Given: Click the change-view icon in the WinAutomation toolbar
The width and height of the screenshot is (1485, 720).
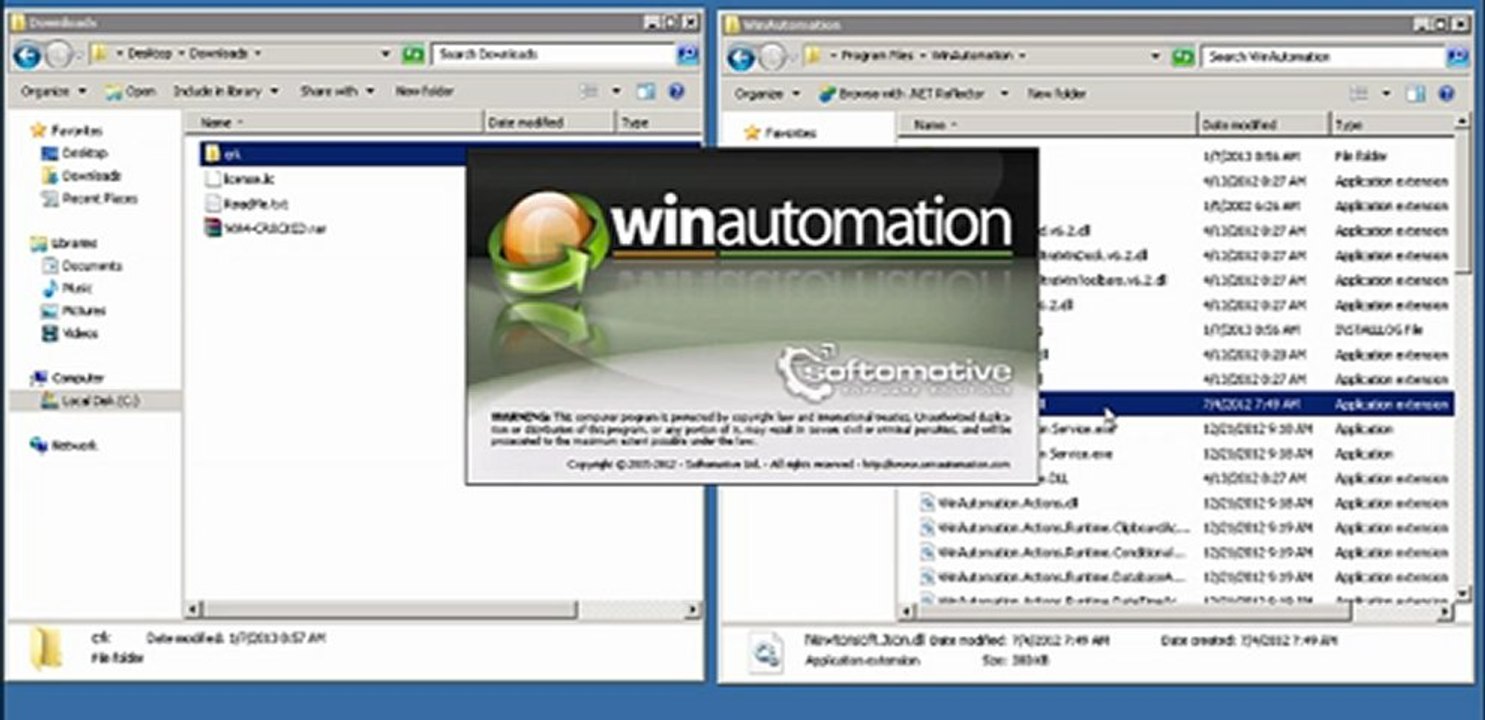Looking at the screenshot, I should [1359, 94].
